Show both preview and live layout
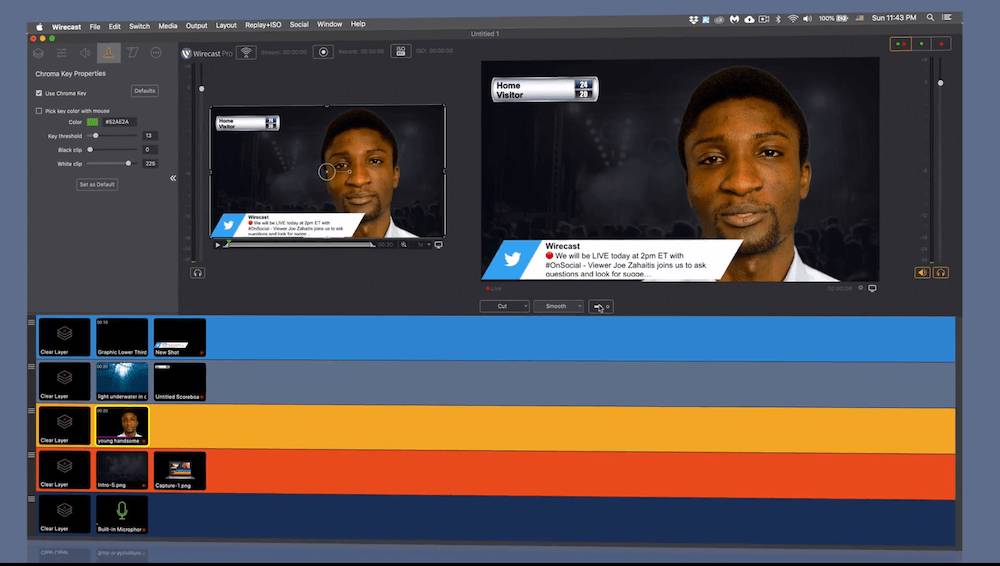The width and height of the screenshot is (1000, 566). [x=901, y=44]
